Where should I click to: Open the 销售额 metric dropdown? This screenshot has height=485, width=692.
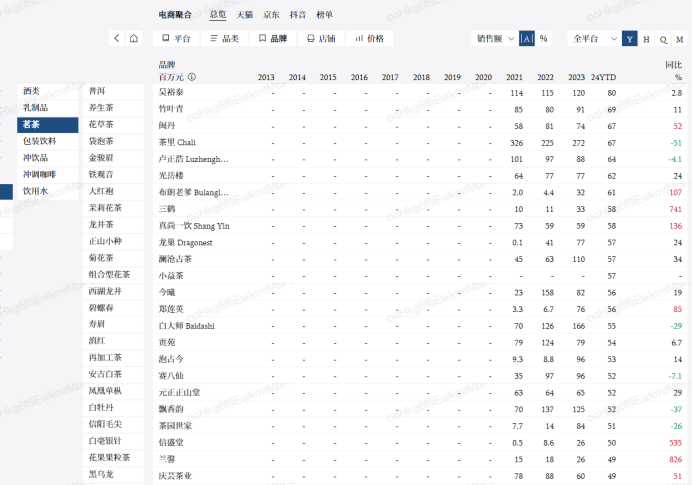(x=495, y=38)
